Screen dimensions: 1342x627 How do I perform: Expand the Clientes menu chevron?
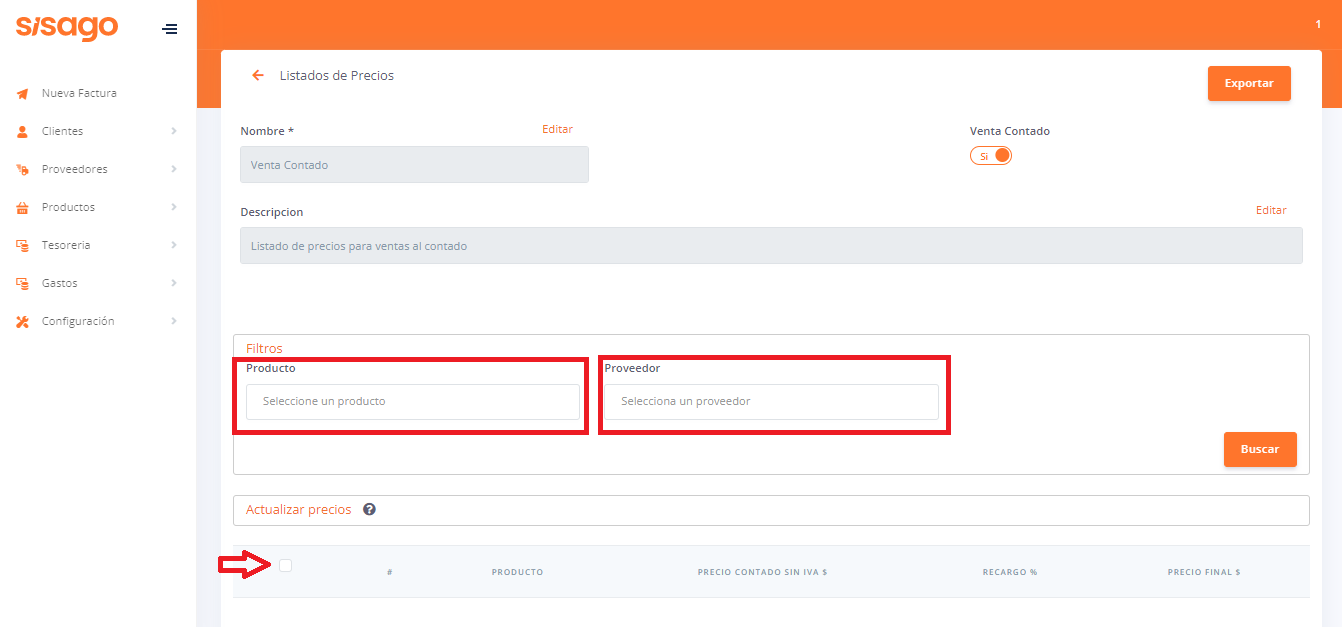pyautogui.click(x=174, y=132)
